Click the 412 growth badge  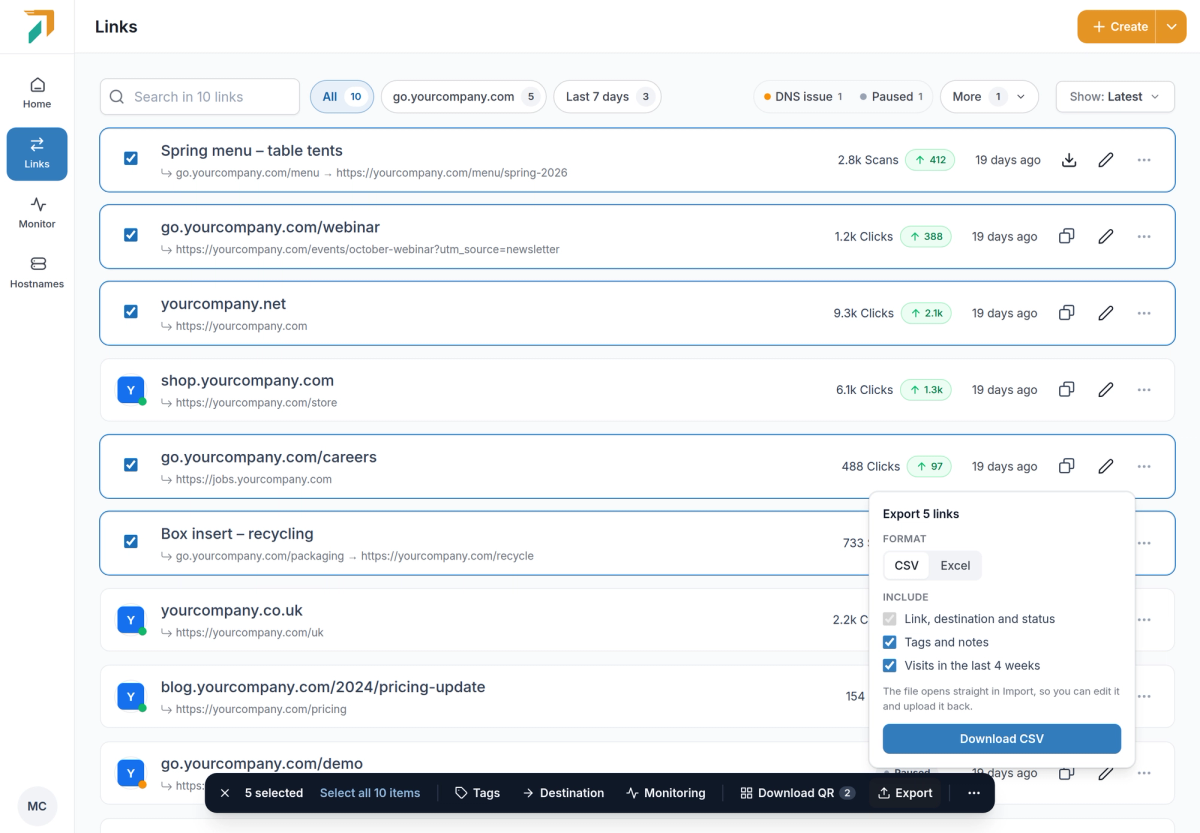[930, 160]
